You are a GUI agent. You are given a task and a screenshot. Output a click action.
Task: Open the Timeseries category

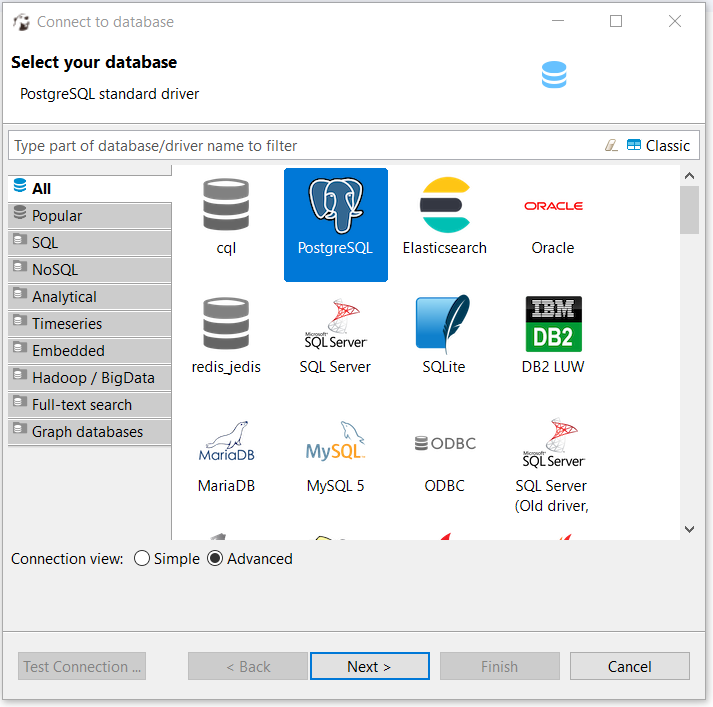tap(90, 324)
